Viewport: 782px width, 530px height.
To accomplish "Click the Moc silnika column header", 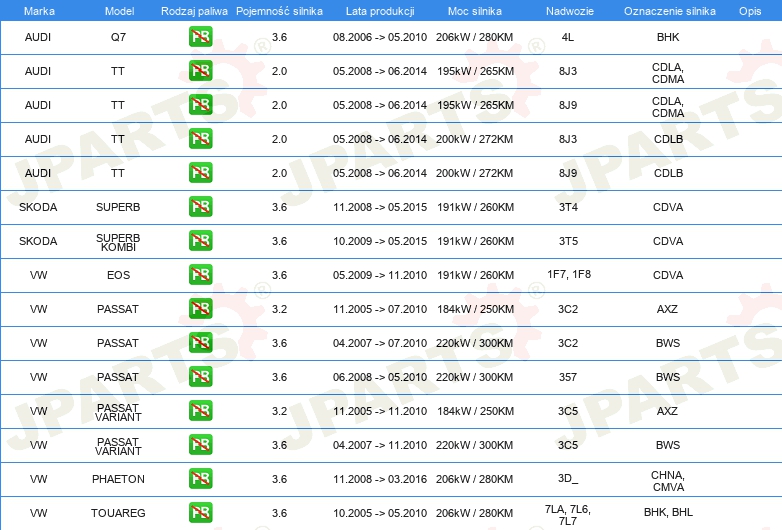I will tap(475, 11).
